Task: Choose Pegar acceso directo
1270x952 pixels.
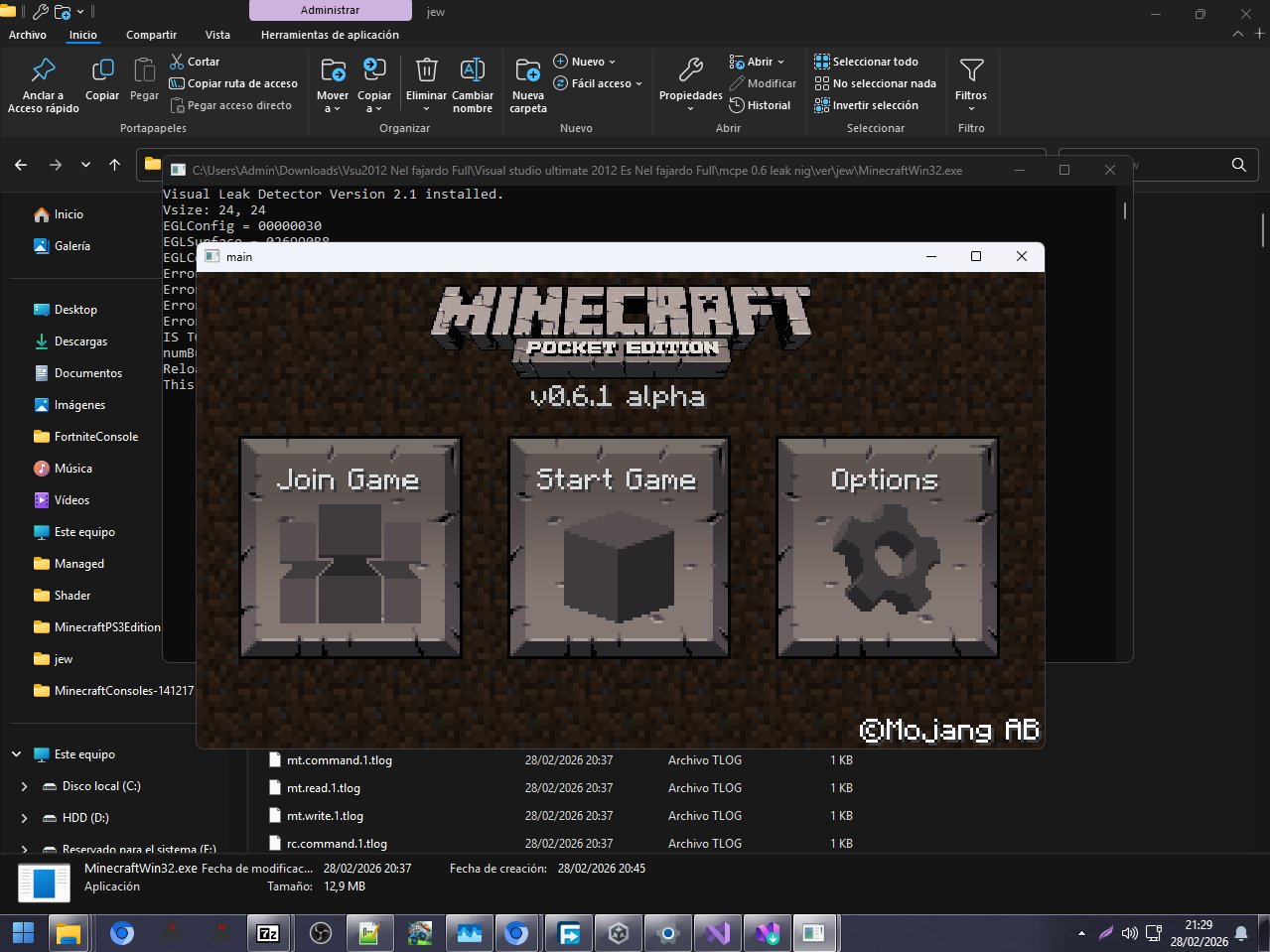Action: (231, 105)
